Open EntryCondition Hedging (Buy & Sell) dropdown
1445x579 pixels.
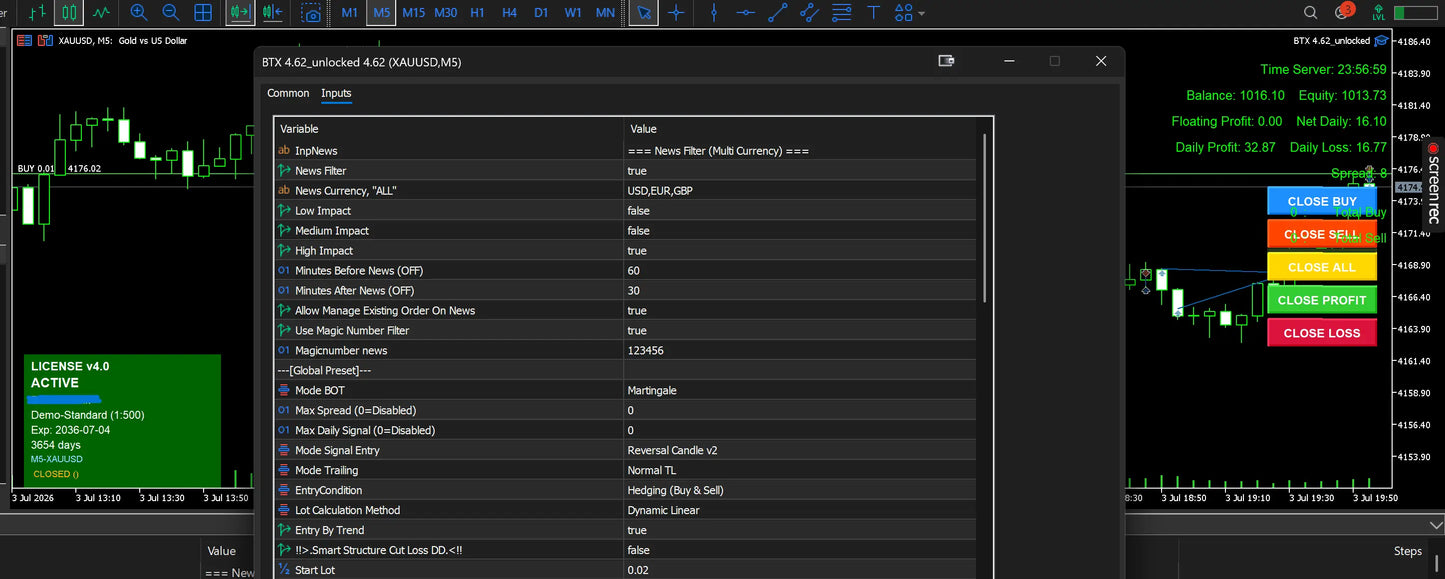pyautogui.click(x=799, y=491)
